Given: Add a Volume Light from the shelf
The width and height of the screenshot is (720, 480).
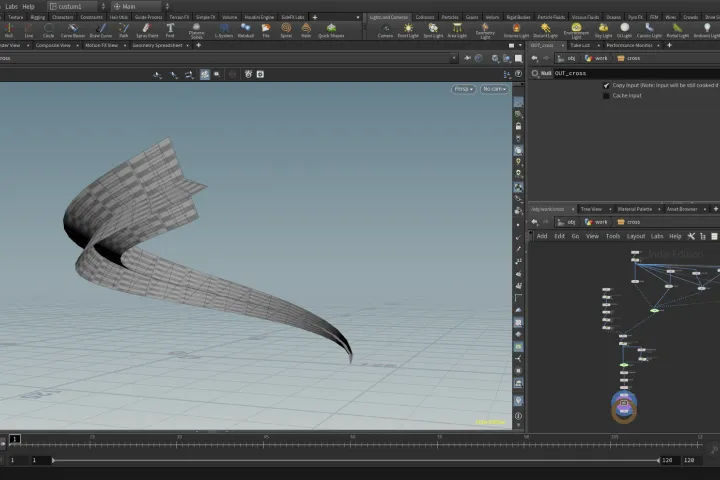Looking at the screenshot, I should pos(516,30).
